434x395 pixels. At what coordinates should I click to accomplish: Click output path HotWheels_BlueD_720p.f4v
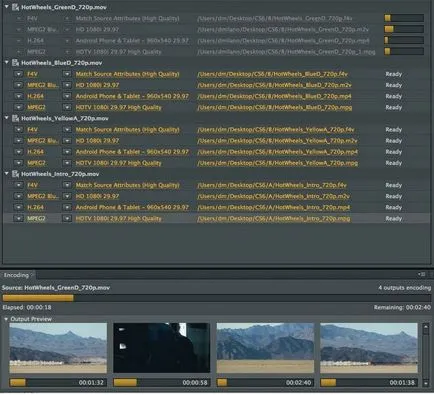[273, 74]
